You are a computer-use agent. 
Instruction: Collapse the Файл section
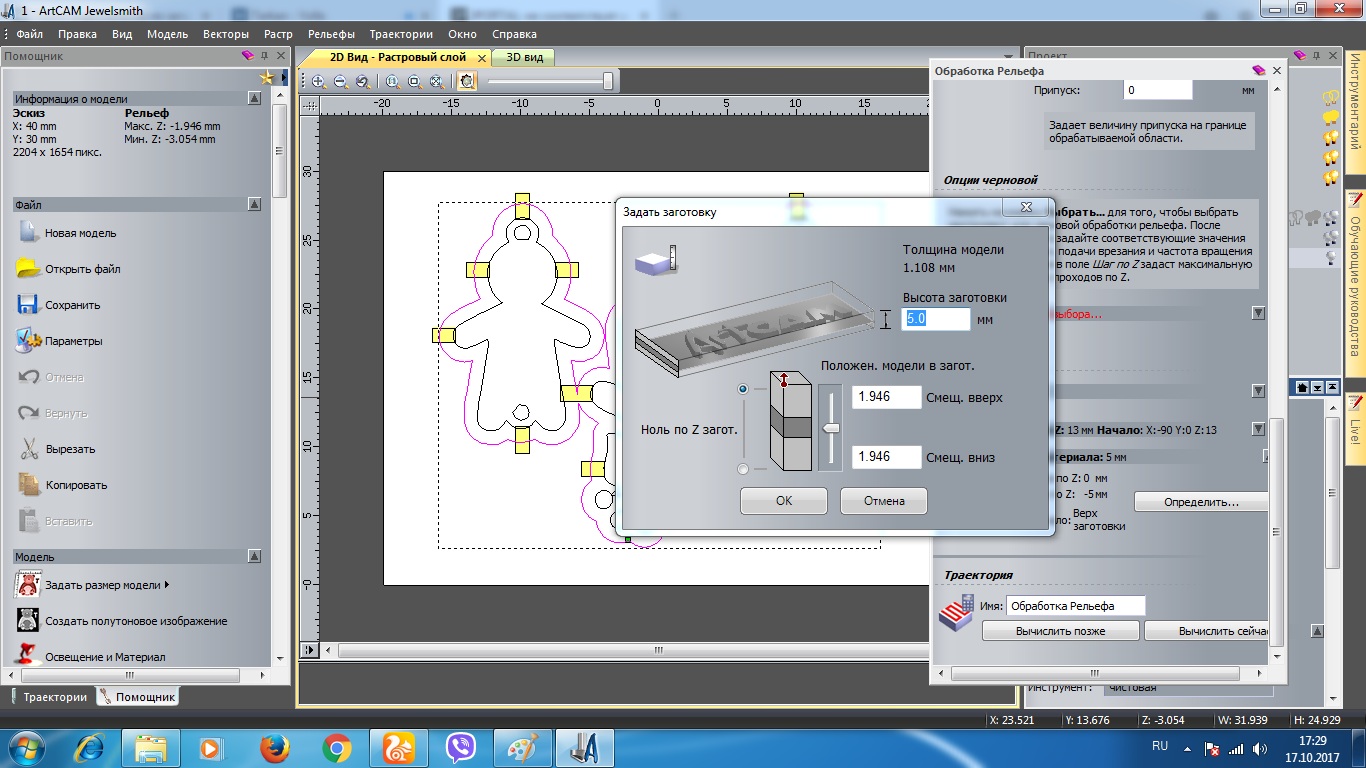coord(254,204)
